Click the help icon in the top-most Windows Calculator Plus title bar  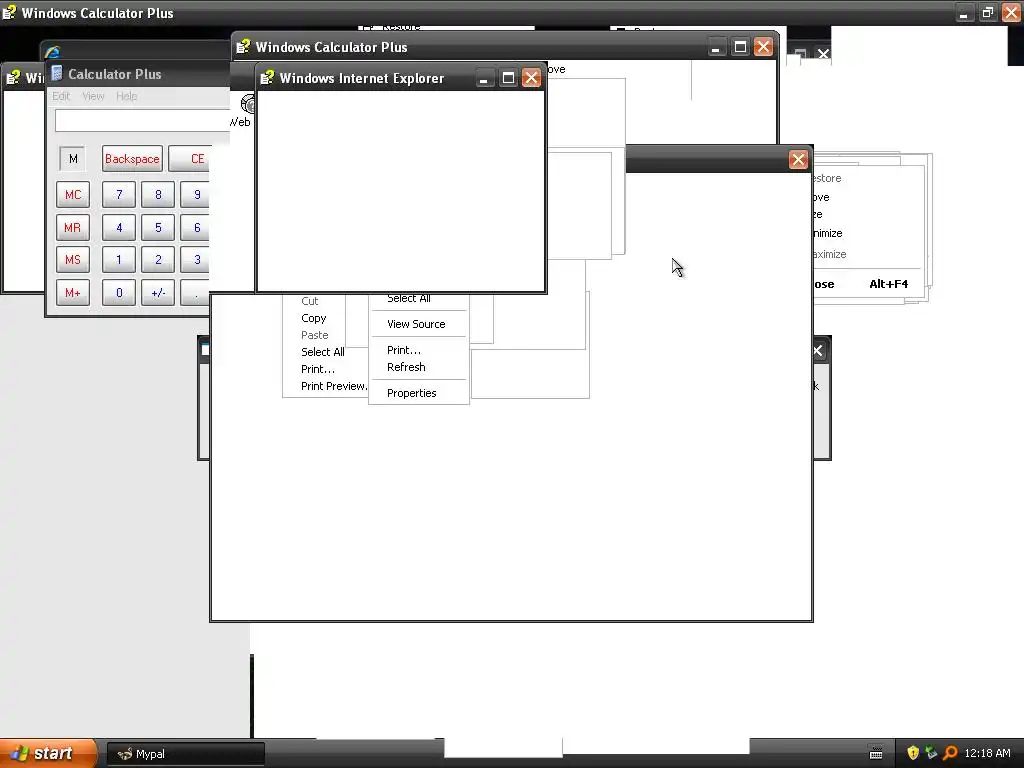pyautogui.click(x=9, y=12)
